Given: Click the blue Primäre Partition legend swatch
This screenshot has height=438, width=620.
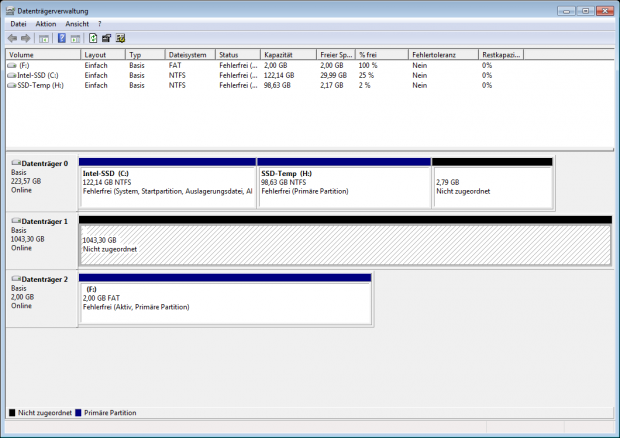Looking at the screenshot, I should tap(78, 412).
